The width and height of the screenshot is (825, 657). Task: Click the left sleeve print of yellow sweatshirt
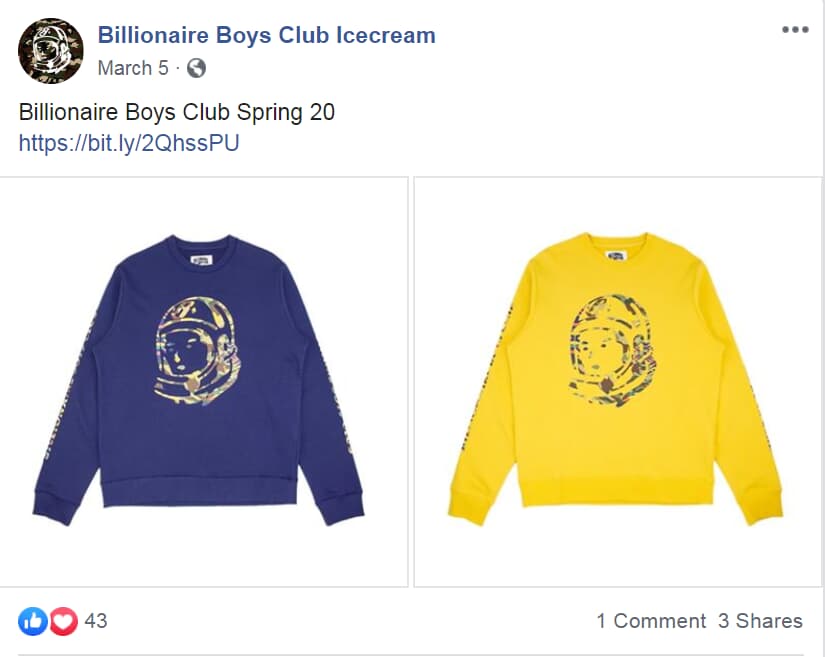pyautogui.click(x=485, y=377)
